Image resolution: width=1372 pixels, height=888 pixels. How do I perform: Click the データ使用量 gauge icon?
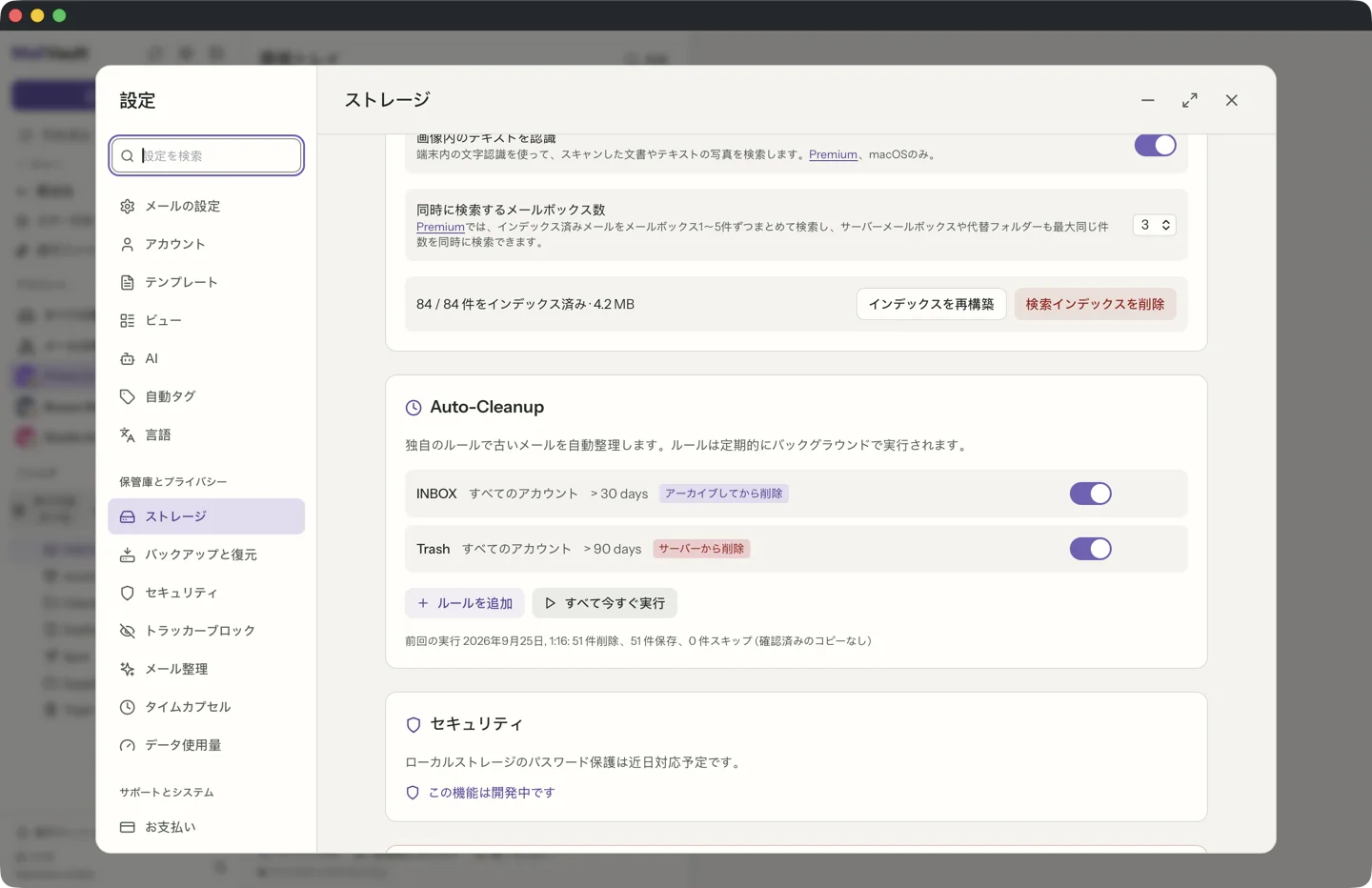pos(128,745)
